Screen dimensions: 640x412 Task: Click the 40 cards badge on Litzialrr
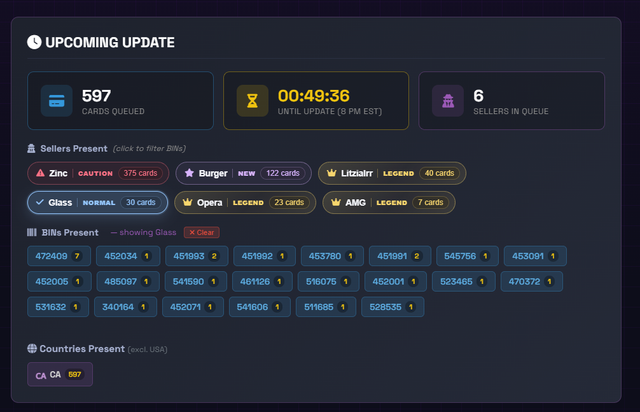click(439, 173)
